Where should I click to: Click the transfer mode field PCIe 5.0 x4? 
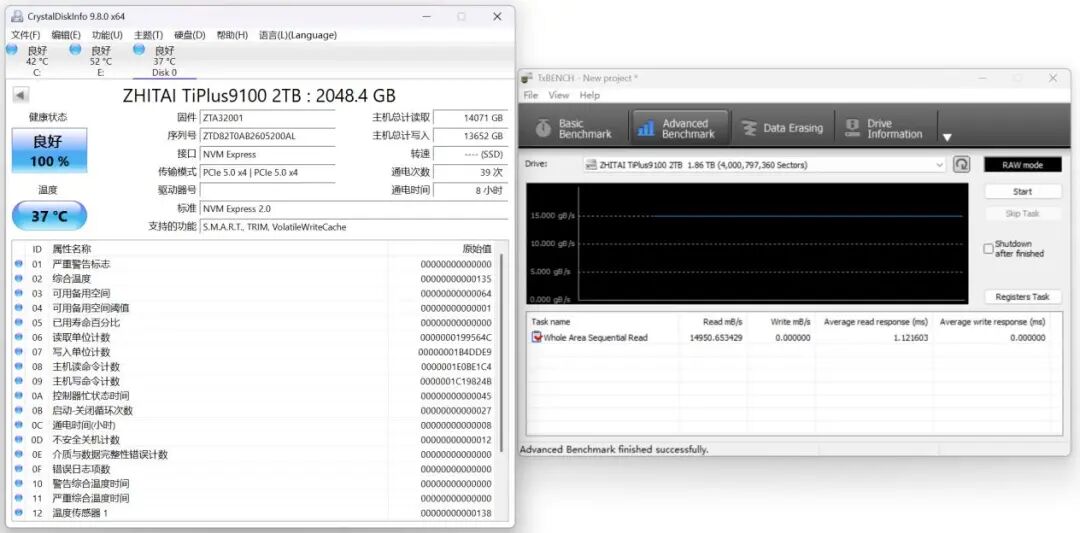click(x=267, y=172)
